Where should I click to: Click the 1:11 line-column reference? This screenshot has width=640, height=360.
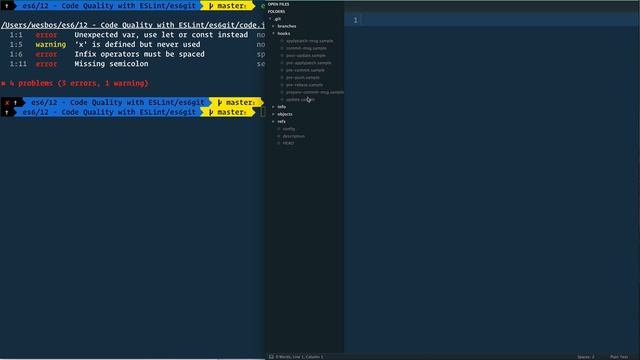click(x=18, y=64)
